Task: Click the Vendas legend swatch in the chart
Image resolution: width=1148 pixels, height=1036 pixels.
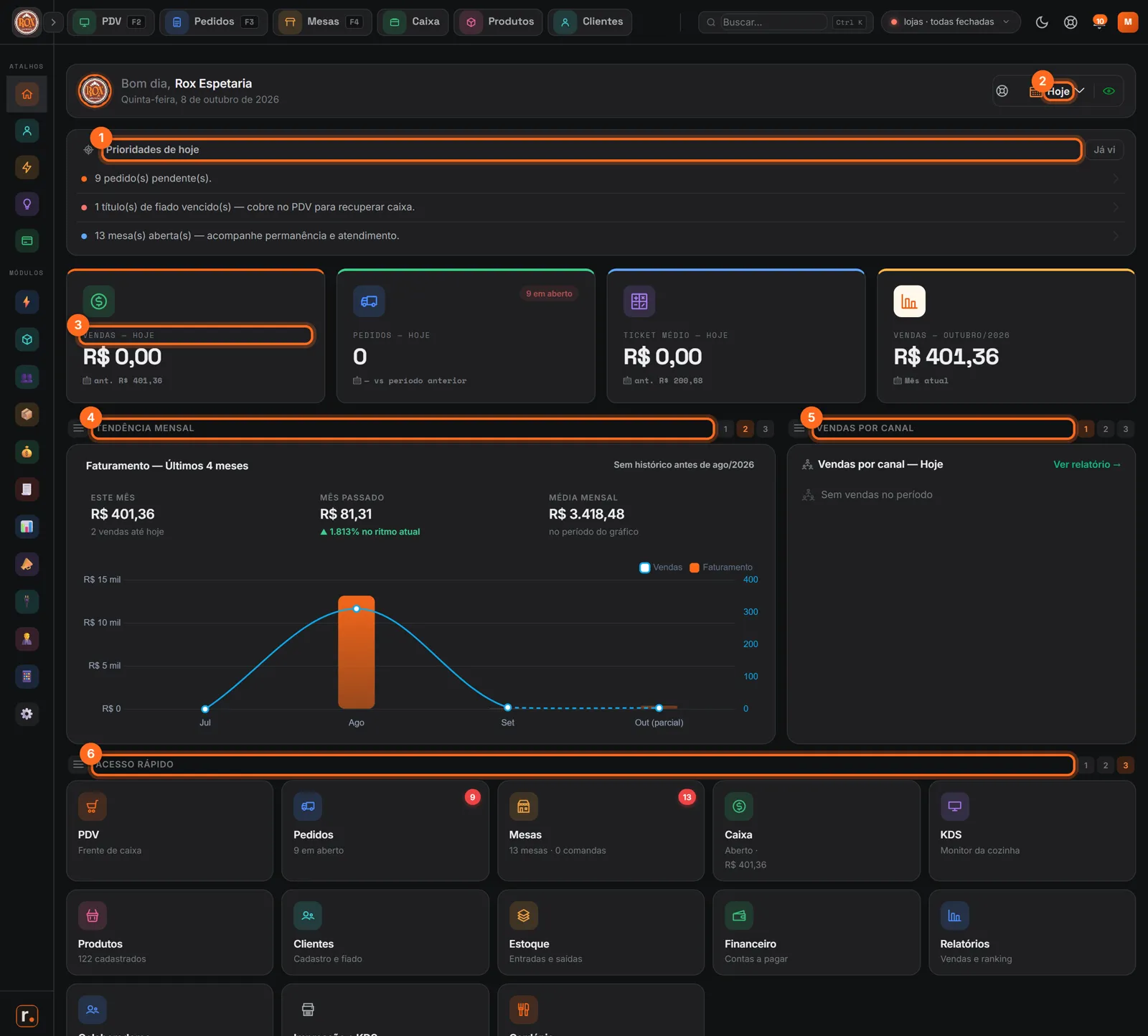Action: 645,568
